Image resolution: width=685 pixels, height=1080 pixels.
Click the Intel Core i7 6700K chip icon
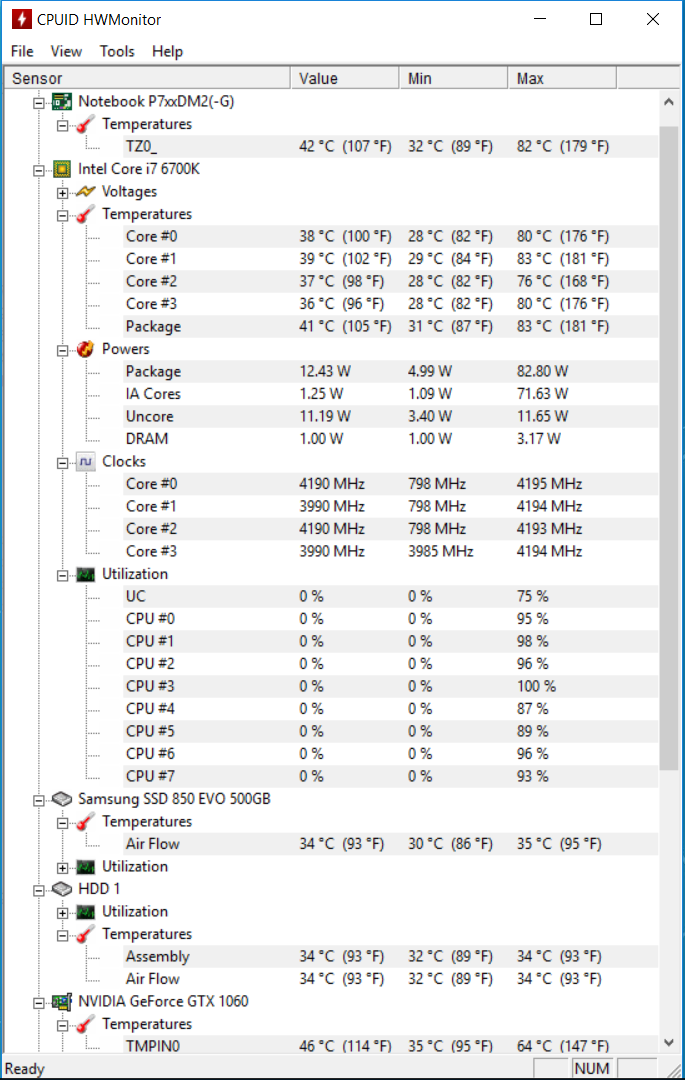[62, 169]
